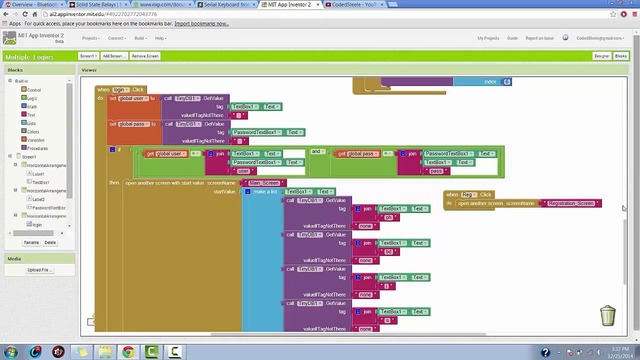This screenshot has height=360, width=640.
Task: Click the Rename button
Action: point(31,242)
